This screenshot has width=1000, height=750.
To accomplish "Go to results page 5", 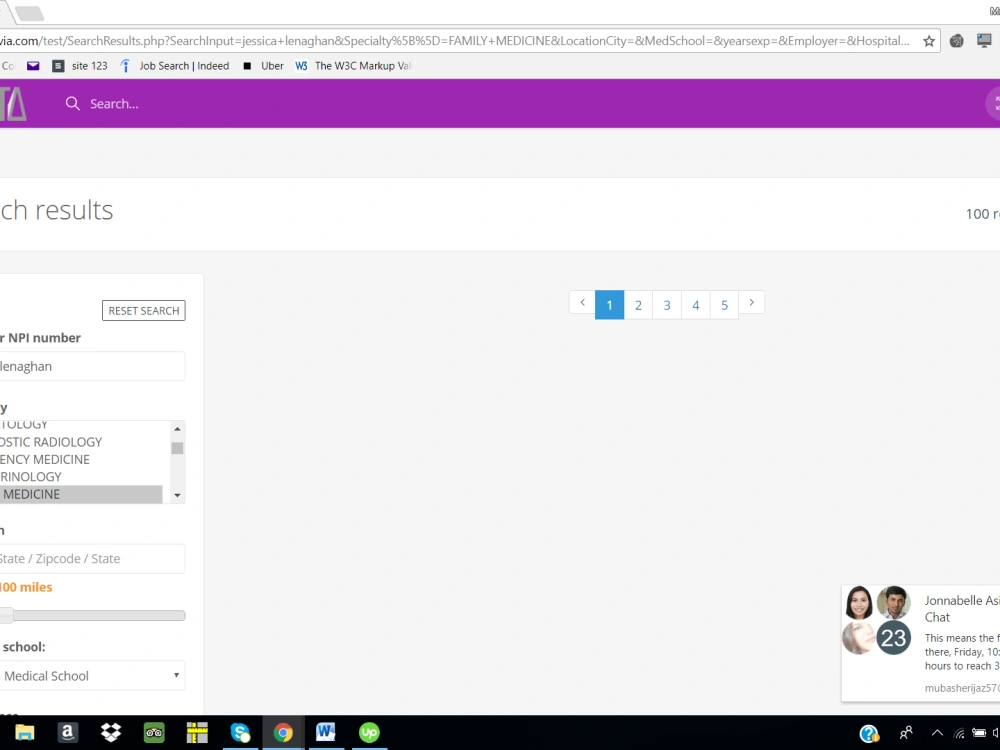I will [723, 304].
